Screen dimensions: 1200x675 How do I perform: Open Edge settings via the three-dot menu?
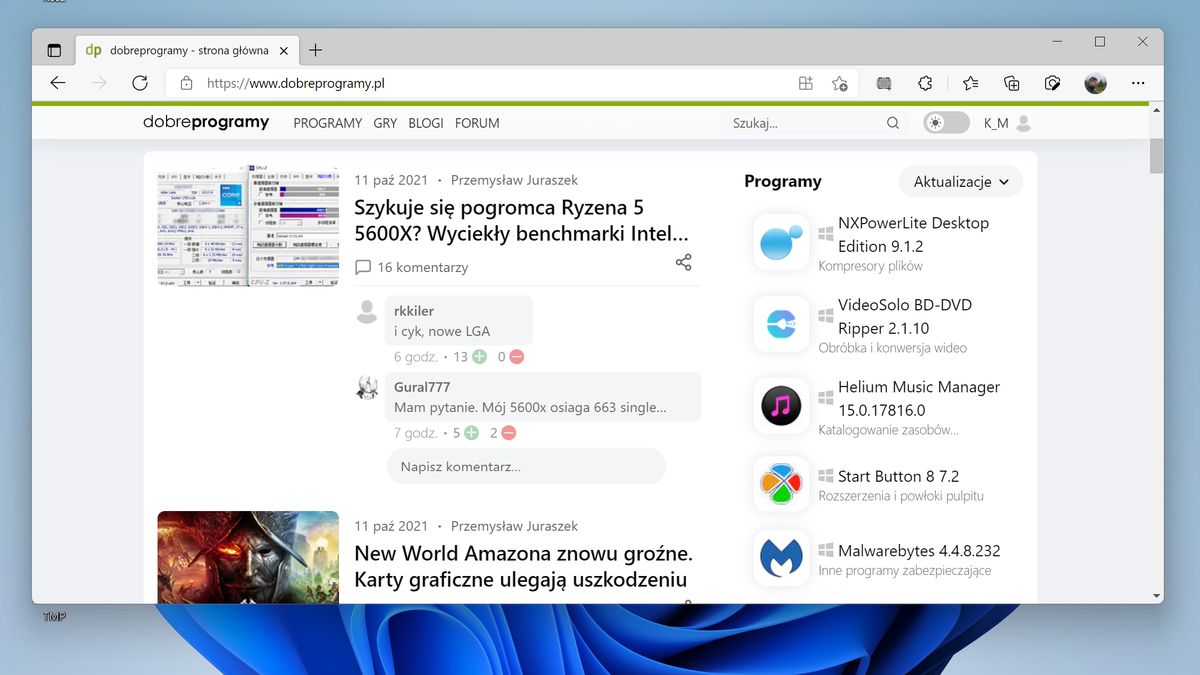pyautogui.click(x=1137, y=83)
